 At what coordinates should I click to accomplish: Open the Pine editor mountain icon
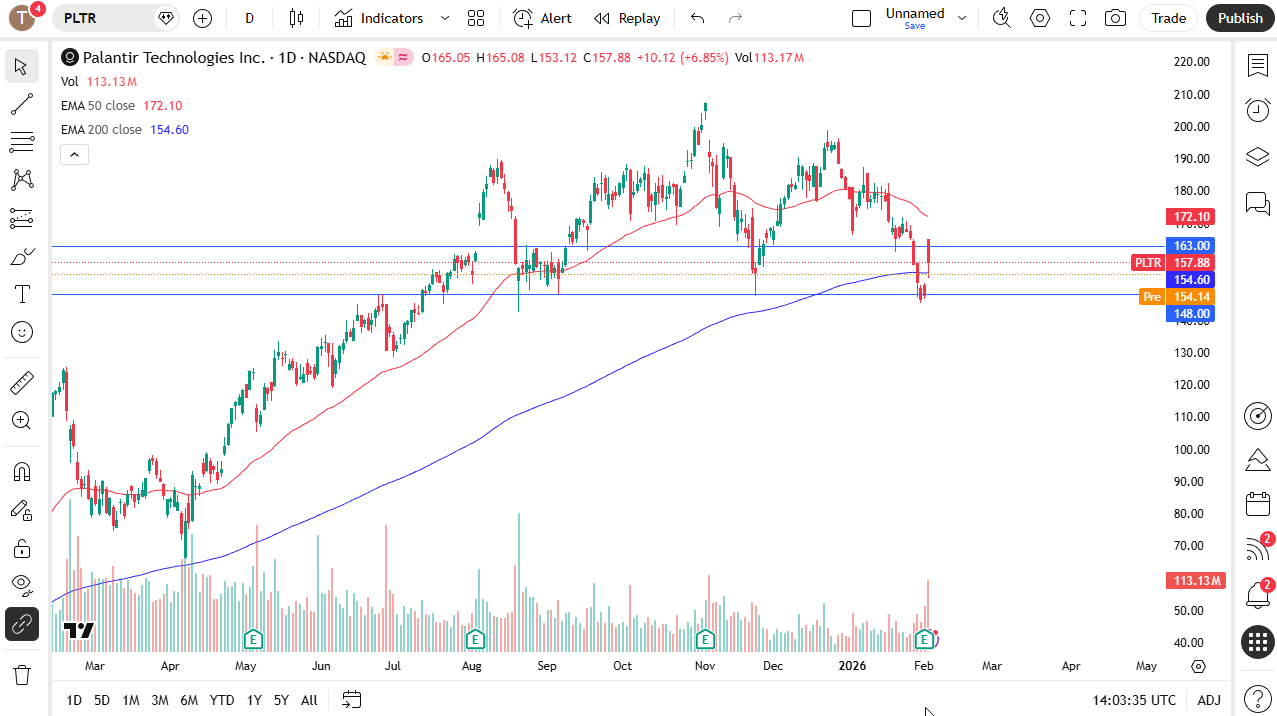[x=1258, y=460]
